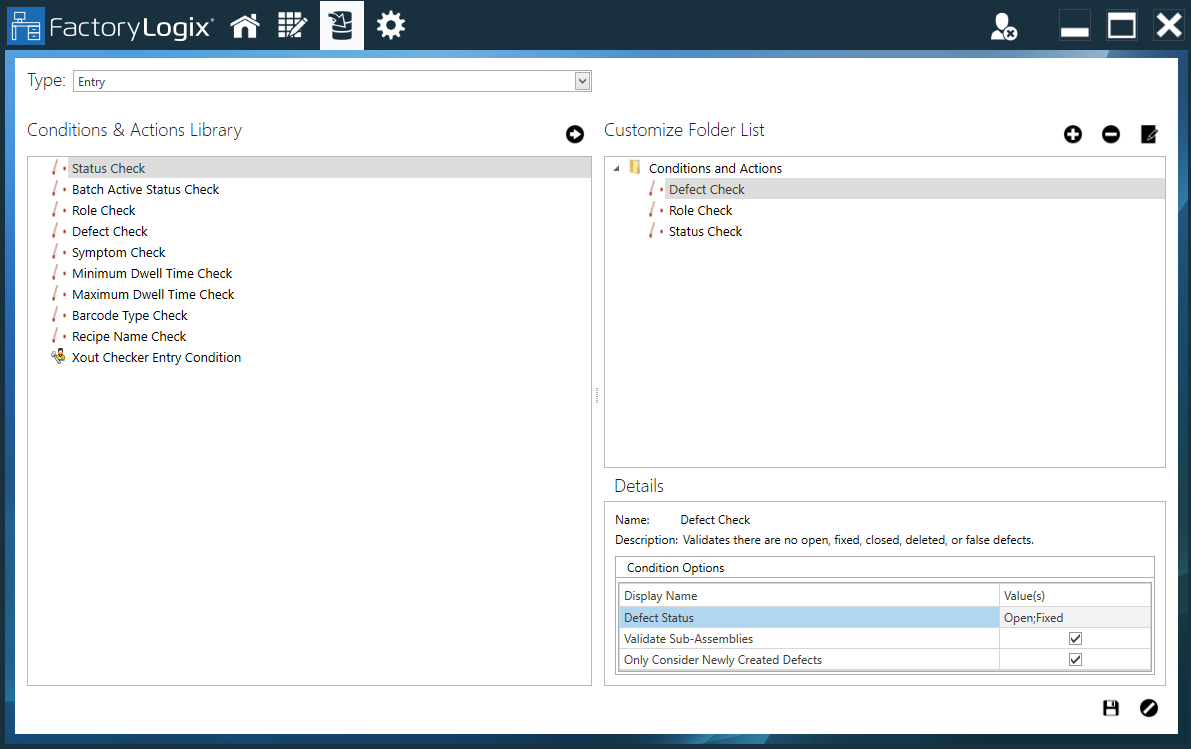Add selected library item with arrow icon
The height and width of the screenshot is (749, 1191).
point(575,134)
